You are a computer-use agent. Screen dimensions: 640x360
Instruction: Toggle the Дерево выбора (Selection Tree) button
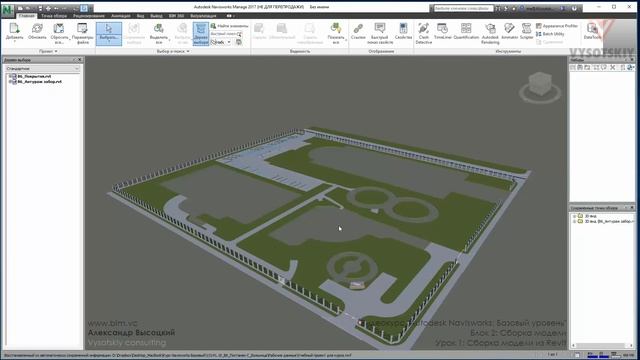(x=201, y=33)
